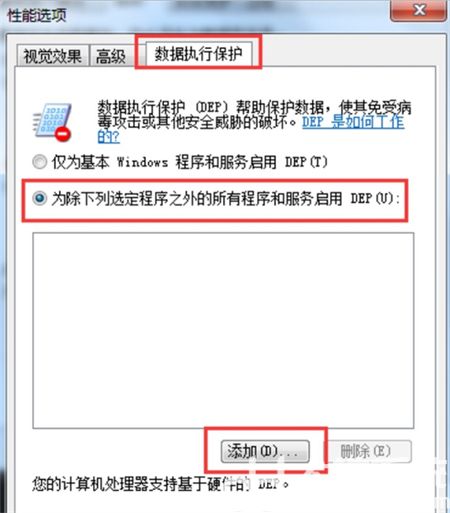Open the DEP 是如何工作 help link
The image size is (450, 513).
coord(353,122)
